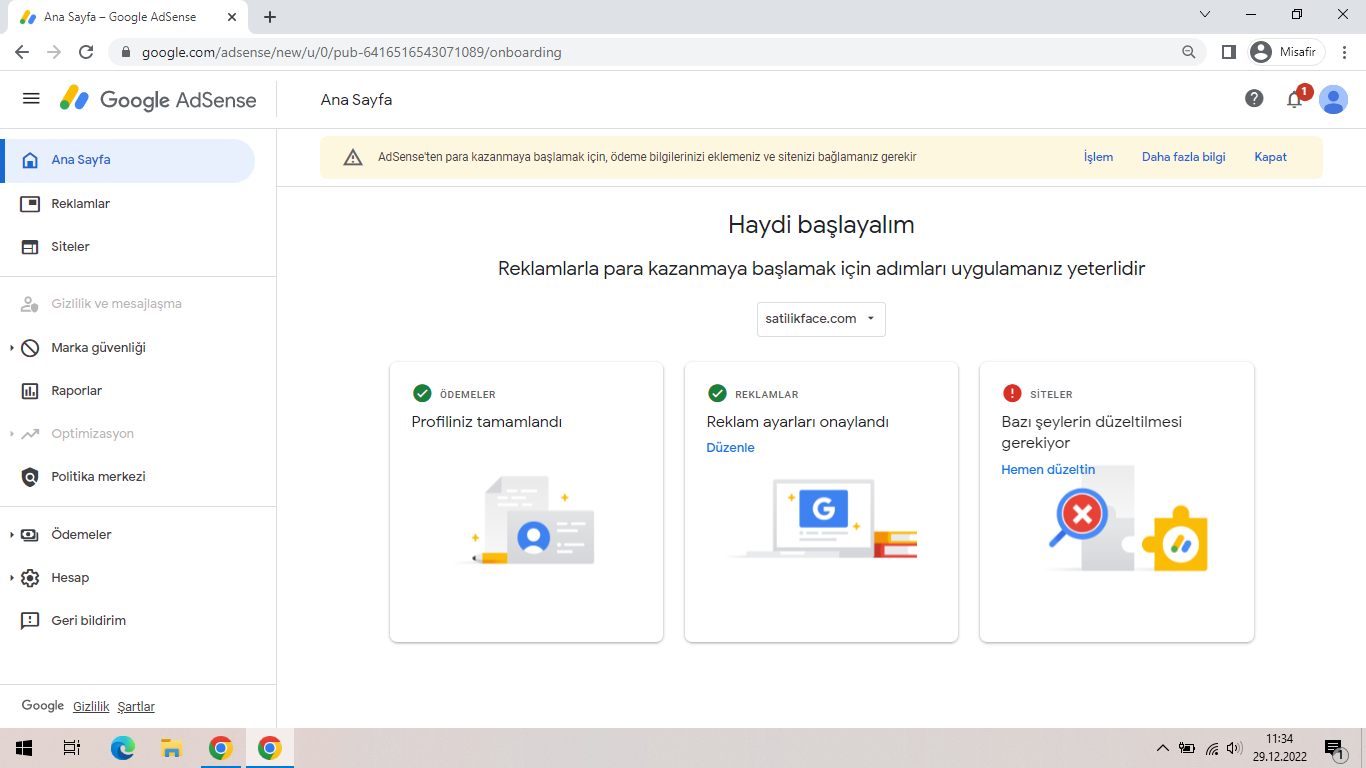Click the Ana Sayfa home icon
1366x768 pixels.
click(30, 160)
